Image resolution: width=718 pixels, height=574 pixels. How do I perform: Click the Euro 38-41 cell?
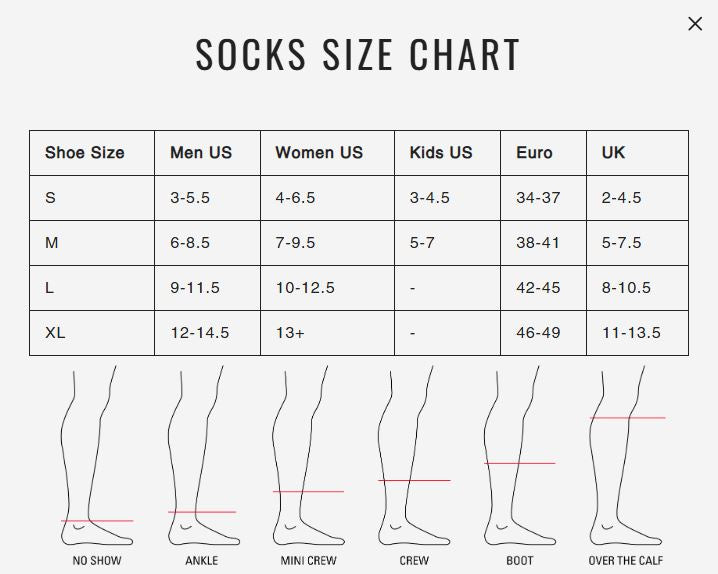[538, 243]
